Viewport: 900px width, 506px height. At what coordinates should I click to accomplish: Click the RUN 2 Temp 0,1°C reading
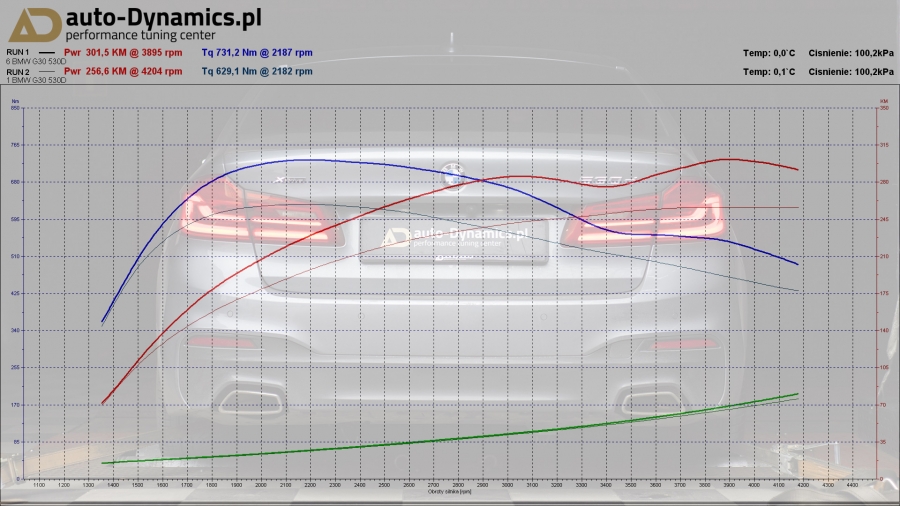[769, 72]
